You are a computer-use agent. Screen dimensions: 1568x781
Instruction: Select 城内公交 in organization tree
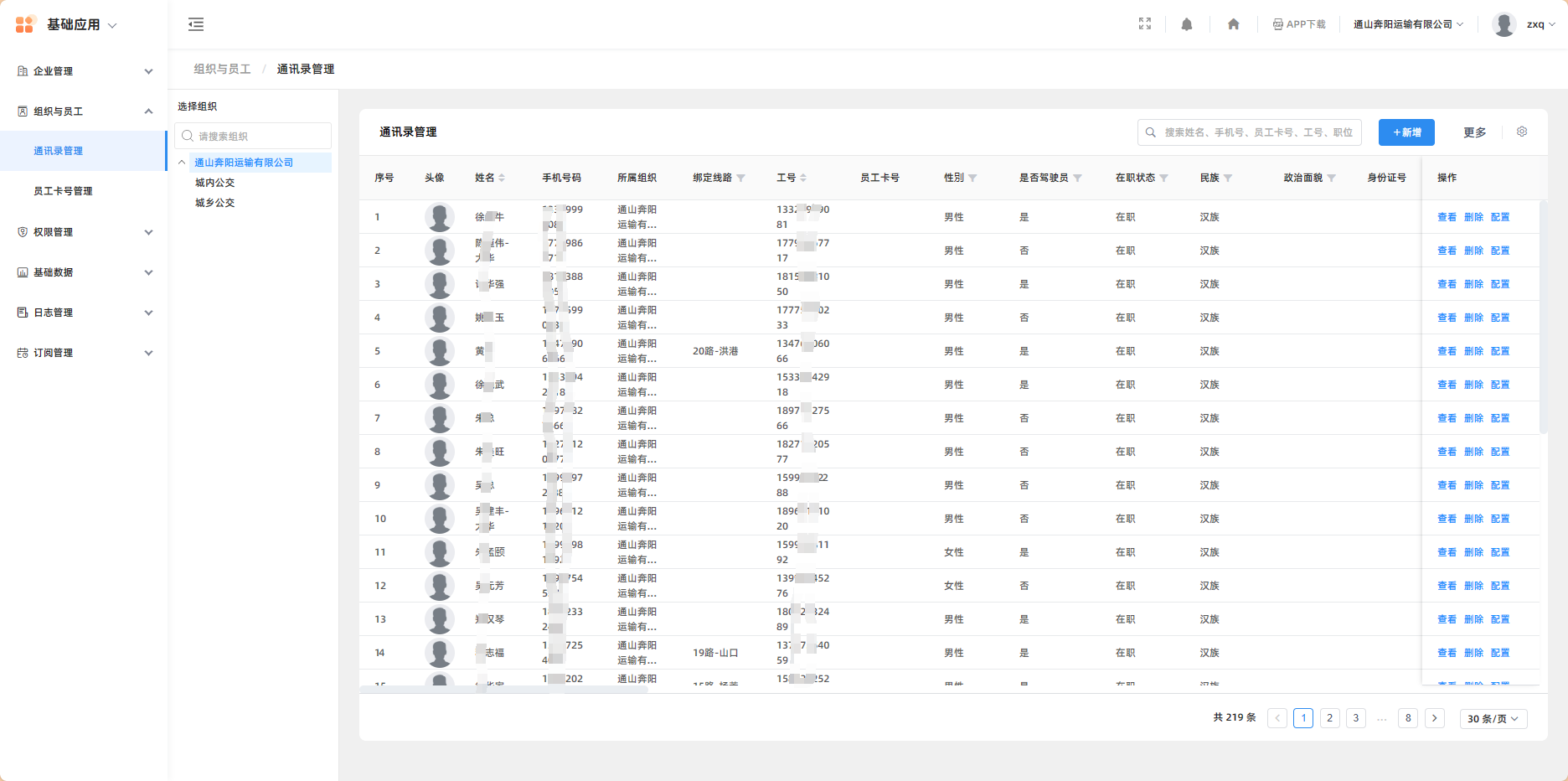pyautogui.click(x=214, y=183)
